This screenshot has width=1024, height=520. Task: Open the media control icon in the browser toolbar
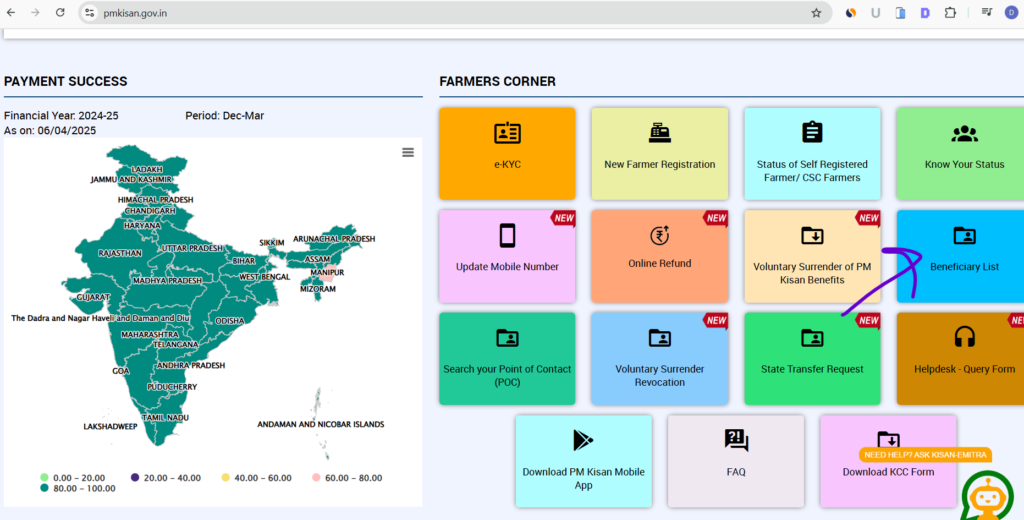tap(987, 12)
